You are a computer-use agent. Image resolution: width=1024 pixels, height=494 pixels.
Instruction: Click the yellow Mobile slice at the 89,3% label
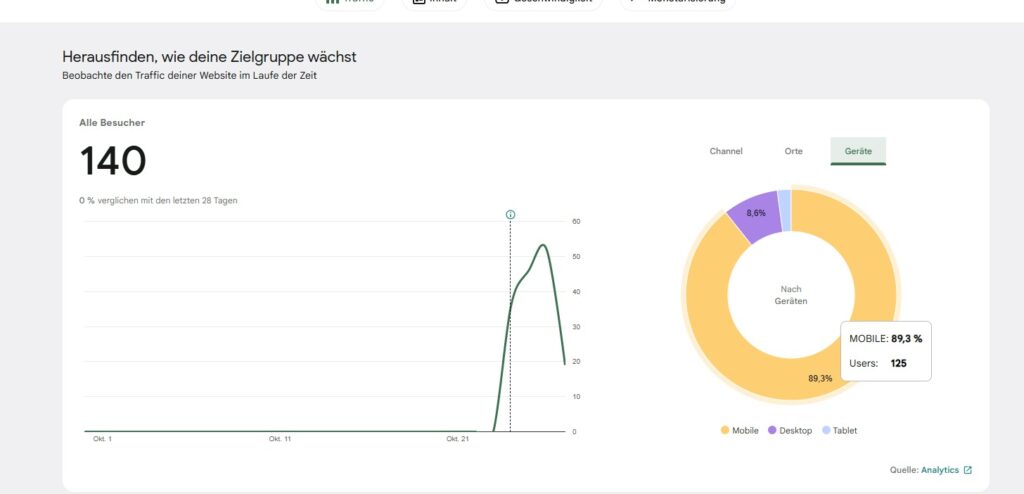(x=820, y=378)
